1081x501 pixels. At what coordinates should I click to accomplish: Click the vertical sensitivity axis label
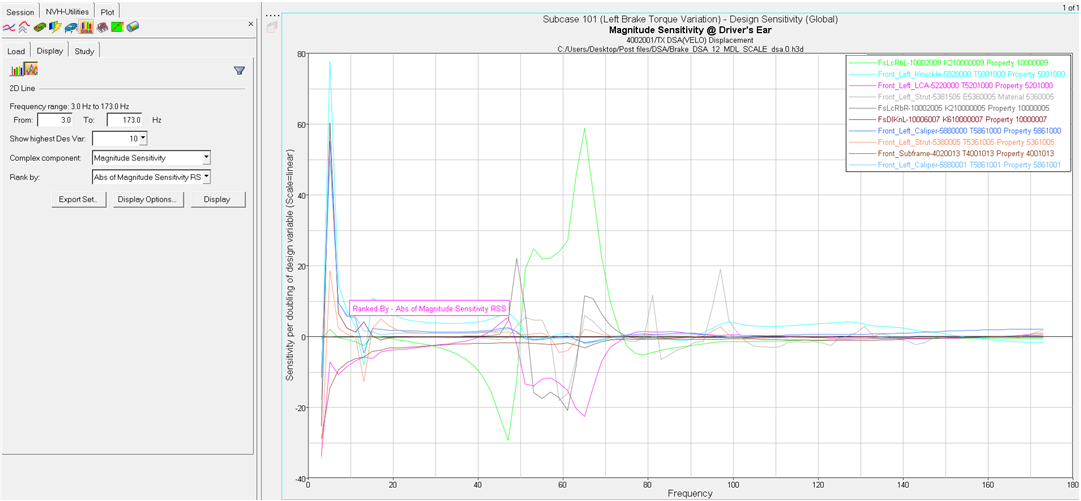coord(290,265)
